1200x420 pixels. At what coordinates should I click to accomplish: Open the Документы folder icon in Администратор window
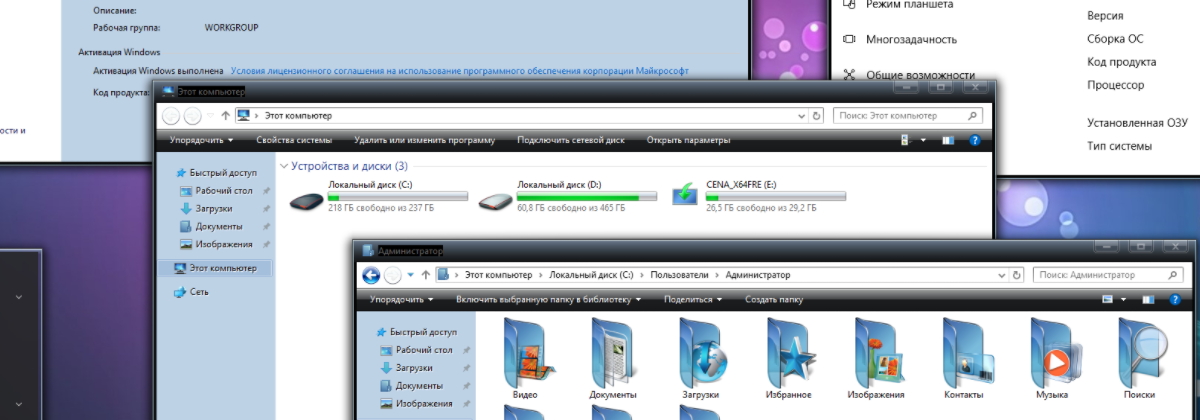click(x=612, y=351)
